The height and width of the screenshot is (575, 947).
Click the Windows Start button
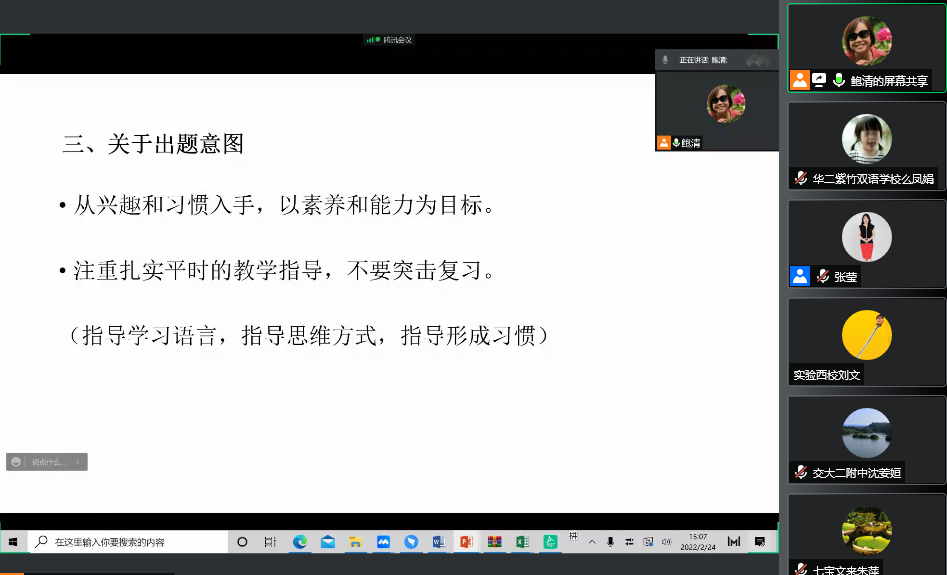[13, 542]
